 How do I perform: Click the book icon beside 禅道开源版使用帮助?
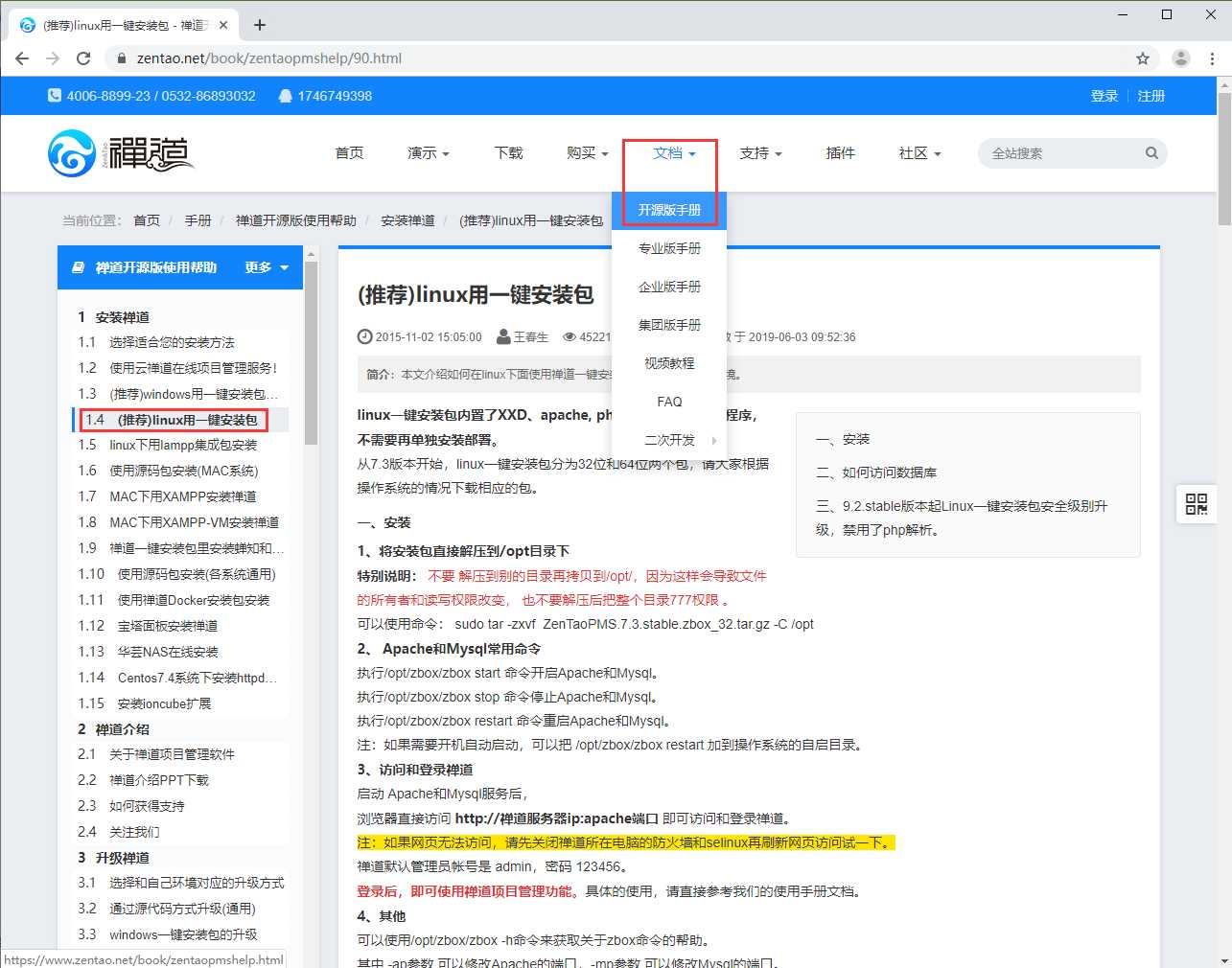point(81,267)
